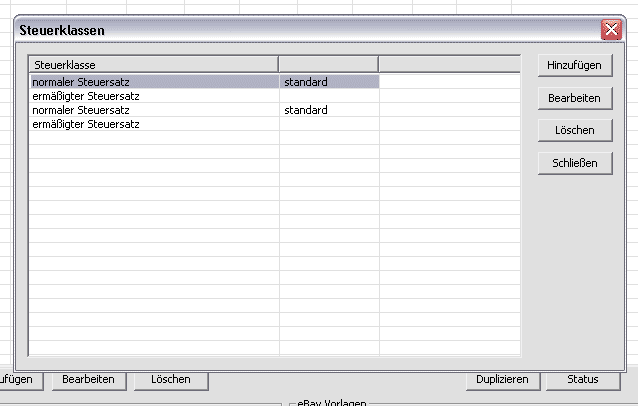Click Löschen in the dialog's right panel

pyautogui.click(x=574, y=130)
